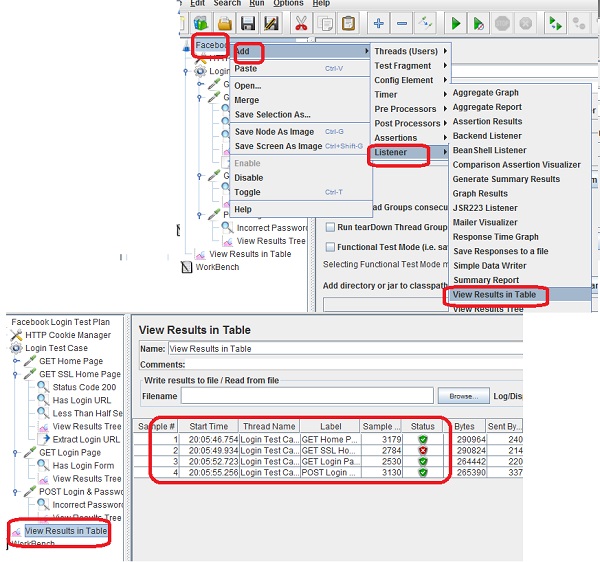Image resolution: width=600 pixels, height=562 pixels.
Task: Click the Collapse All minus icon
Action: tap(403, 23)
